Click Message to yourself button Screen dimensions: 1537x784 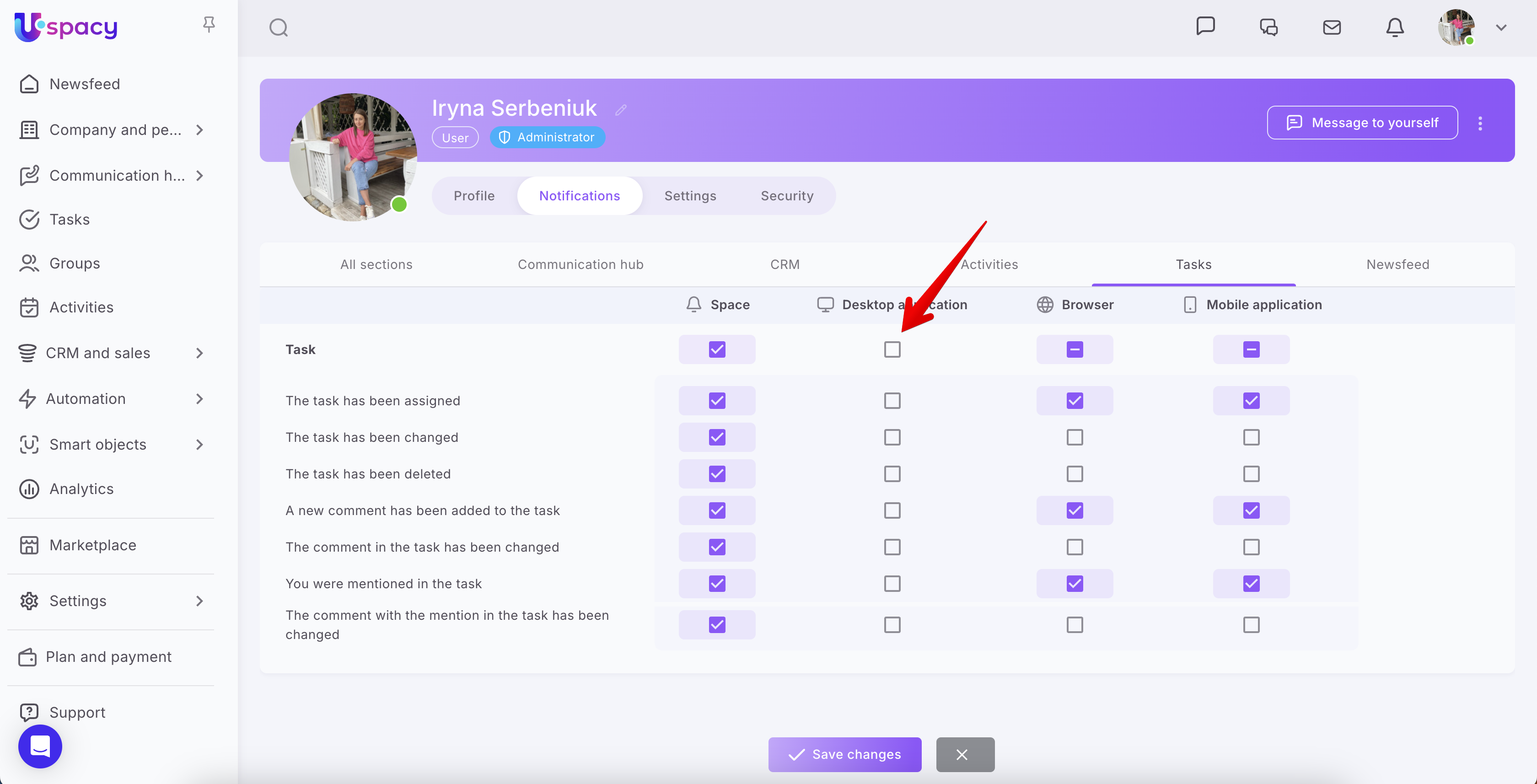click(1362, 123)
